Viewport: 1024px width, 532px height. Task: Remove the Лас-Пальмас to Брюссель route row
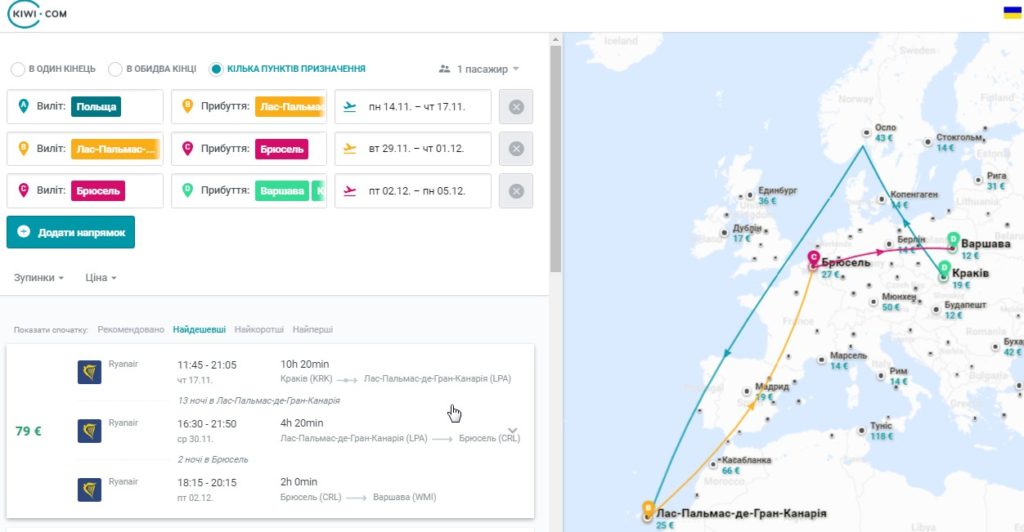pyautogui.click(x=516, y=149)
